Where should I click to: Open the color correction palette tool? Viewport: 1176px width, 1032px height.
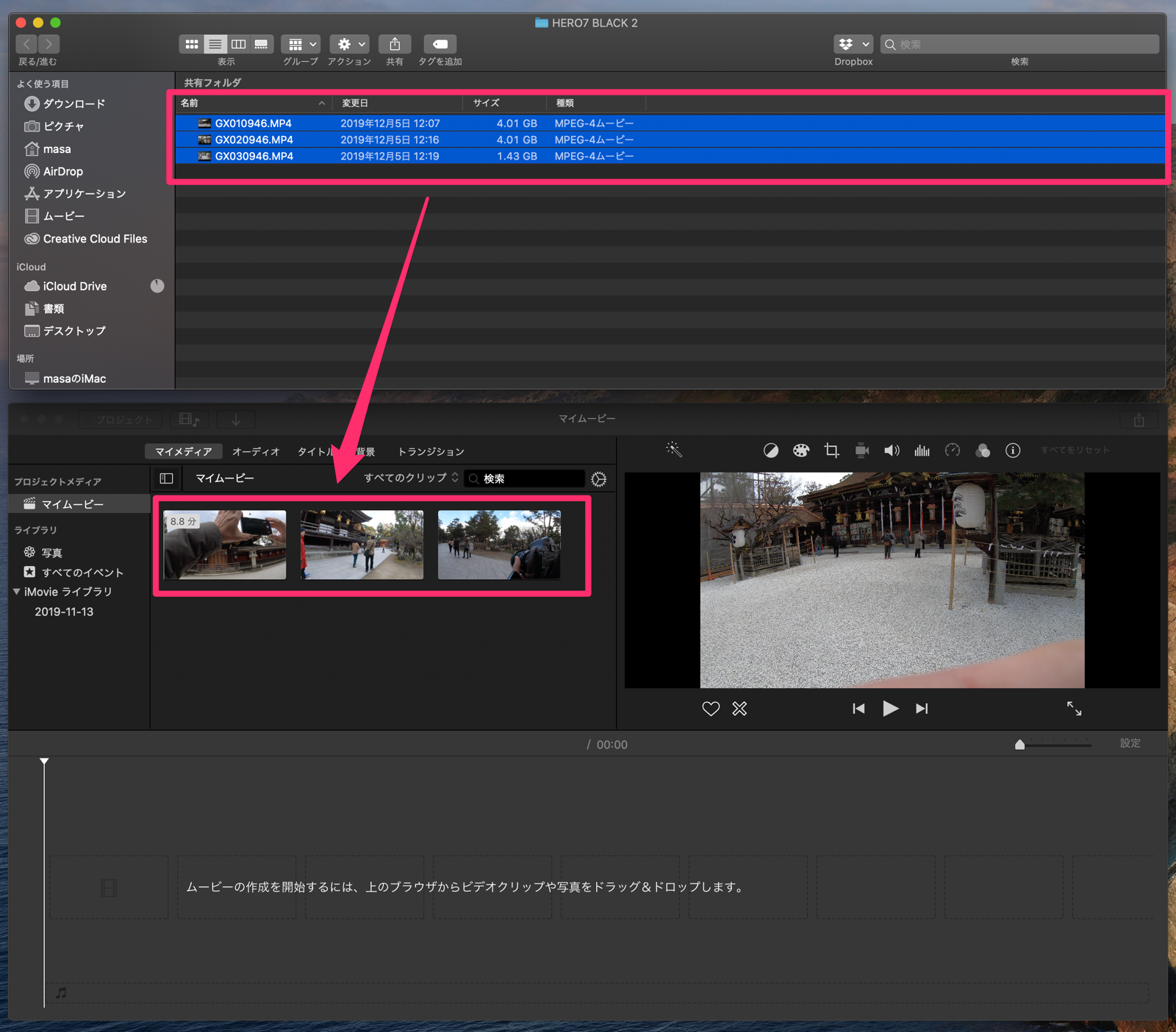(x=801, y=451)
